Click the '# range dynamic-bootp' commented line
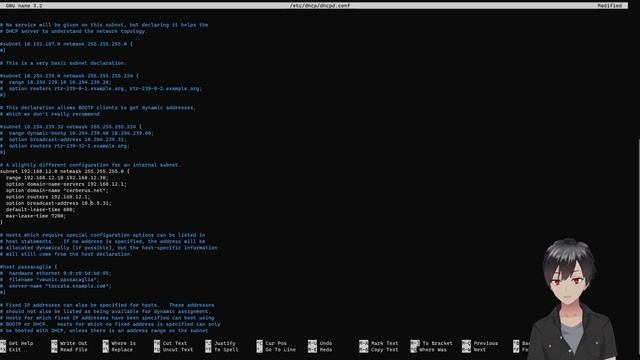Image resolution: width=640 pixels, height=360 pixels. [x=77, y=133]
